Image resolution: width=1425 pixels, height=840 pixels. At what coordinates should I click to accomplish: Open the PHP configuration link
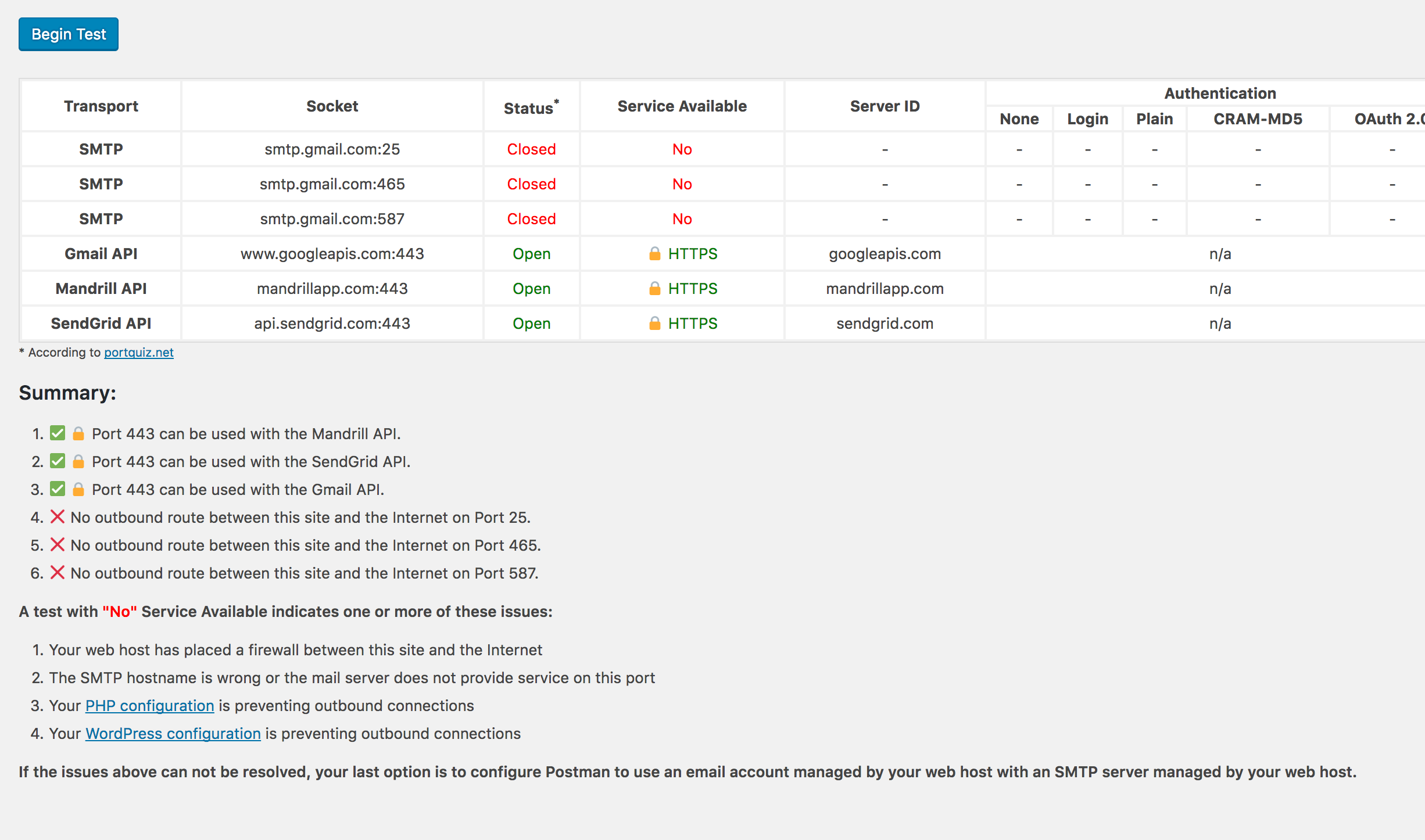coord(150,706)
